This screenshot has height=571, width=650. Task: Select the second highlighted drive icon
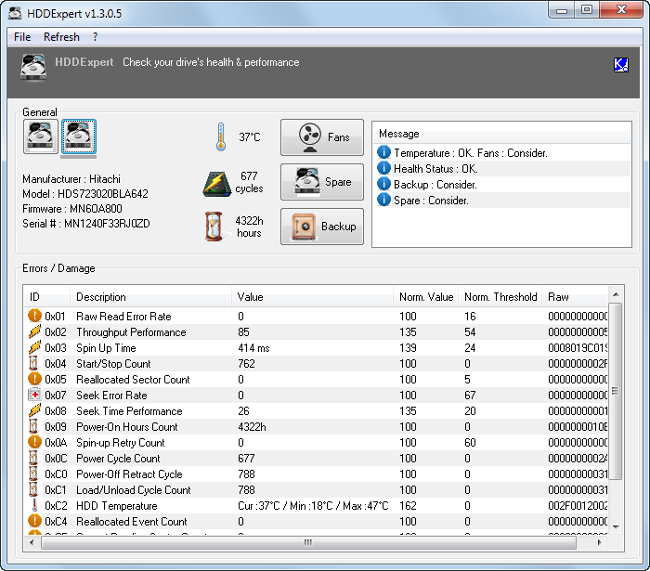point(79,136)
